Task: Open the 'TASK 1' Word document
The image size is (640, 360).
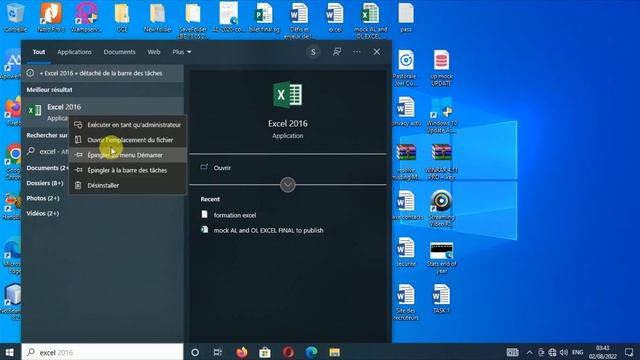Action: (x=441, y=299)
